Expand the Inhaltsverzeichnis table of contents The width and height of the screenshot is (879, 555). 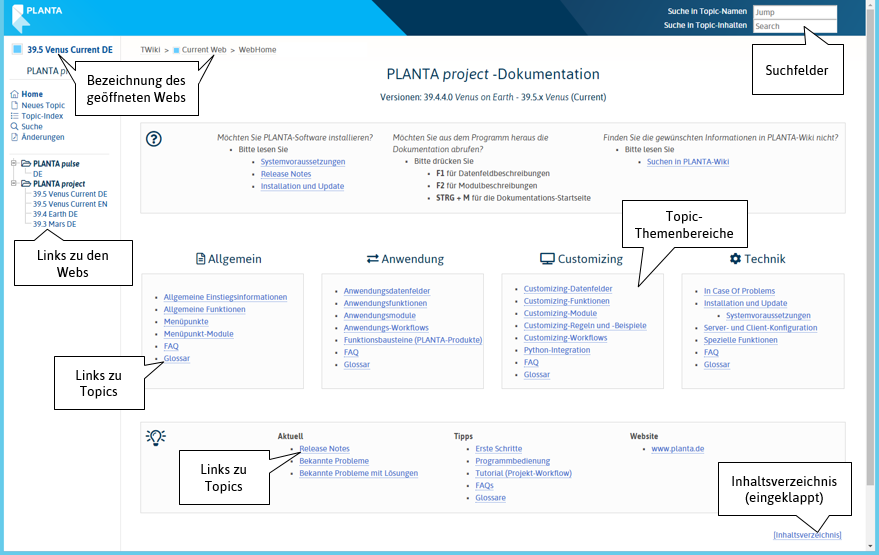click(x=807, y=535)
